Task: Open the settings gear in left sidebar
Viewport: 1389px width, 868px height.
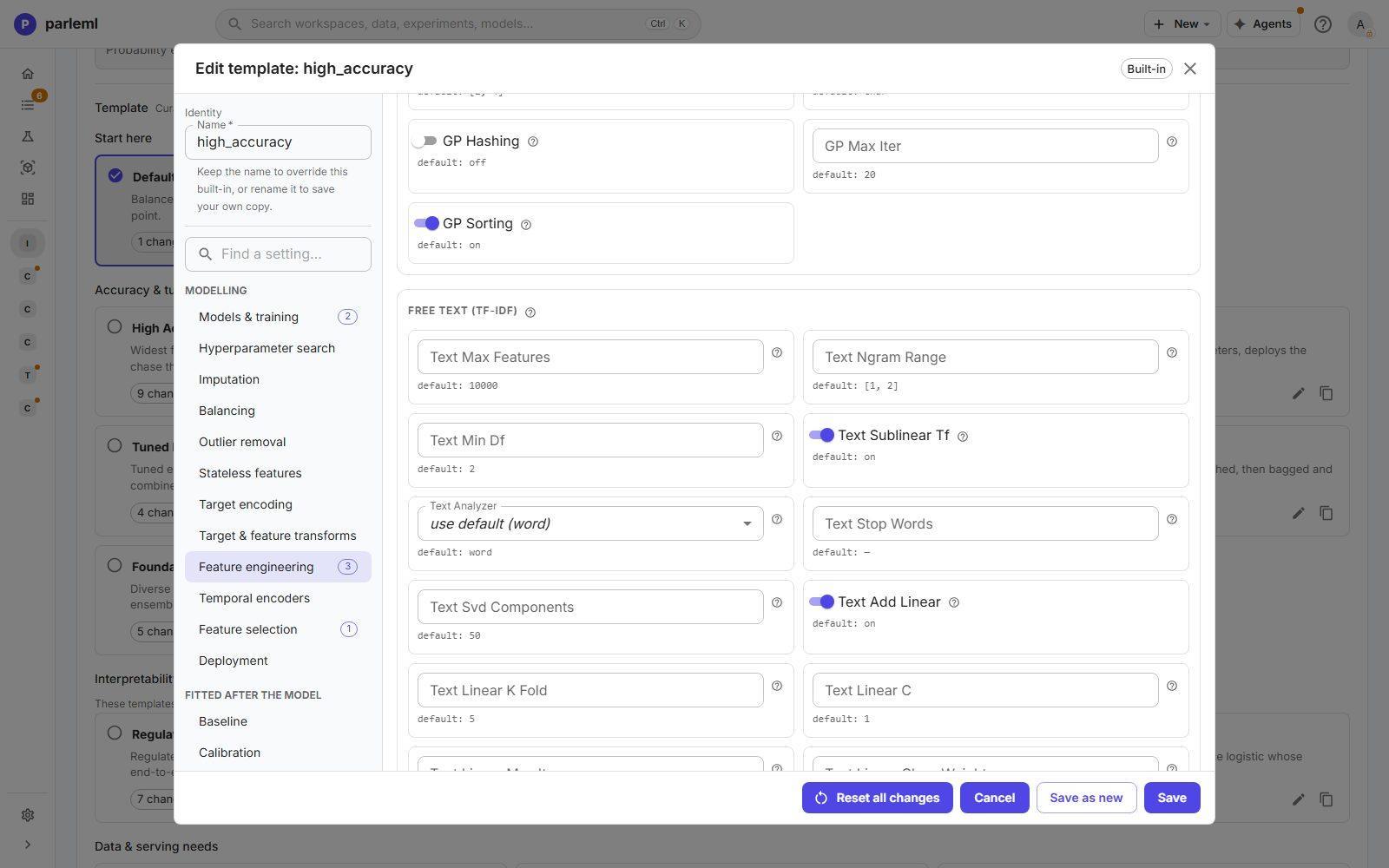Action: [28, 815]
